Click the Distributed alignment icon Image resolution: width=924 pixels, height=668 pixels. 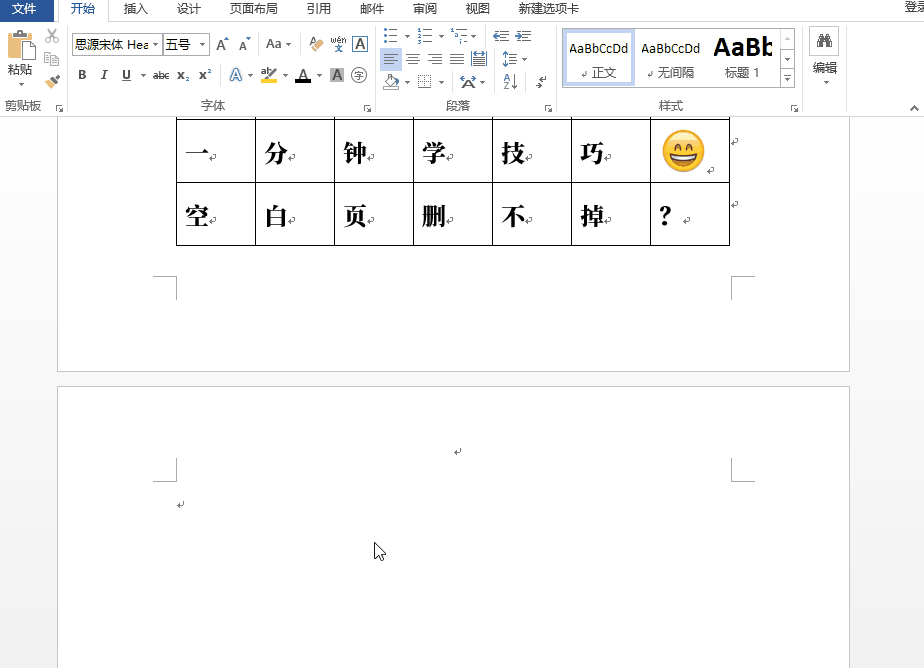click(479, 59)
